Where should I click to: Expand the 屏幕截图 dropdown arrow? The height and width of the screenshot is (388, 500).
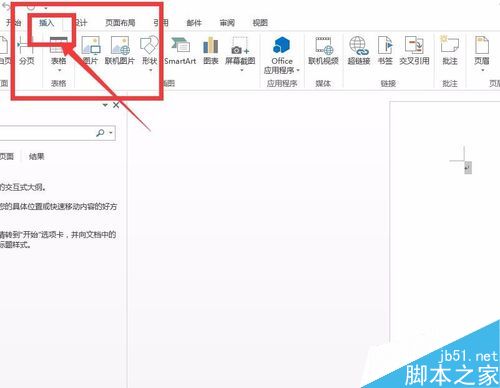click(x=242, y=70)
